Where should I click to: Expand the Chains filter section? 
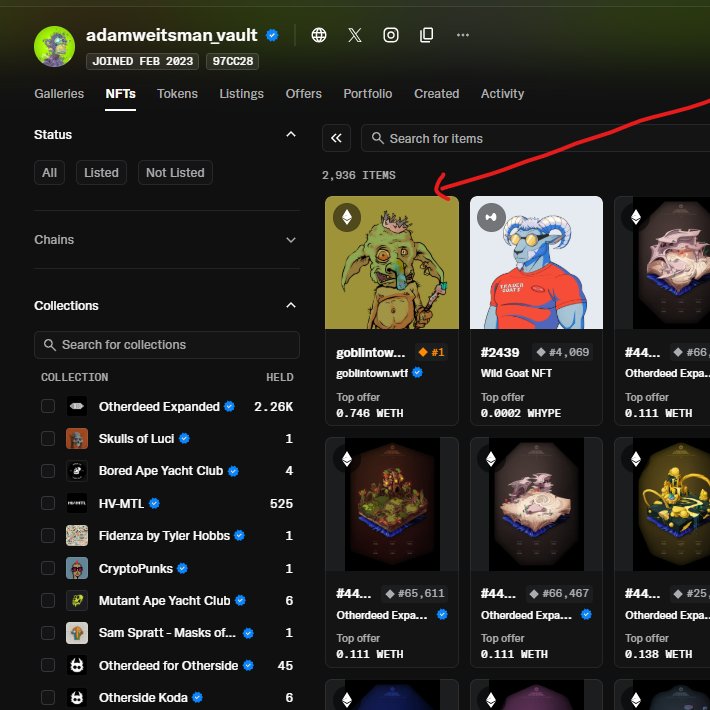pos(291,240)
